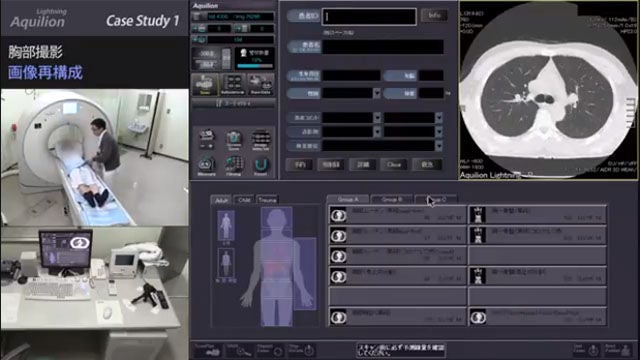The image size is (640, 360).
Task: Focus the patient name input field
Action: point(383,47)
